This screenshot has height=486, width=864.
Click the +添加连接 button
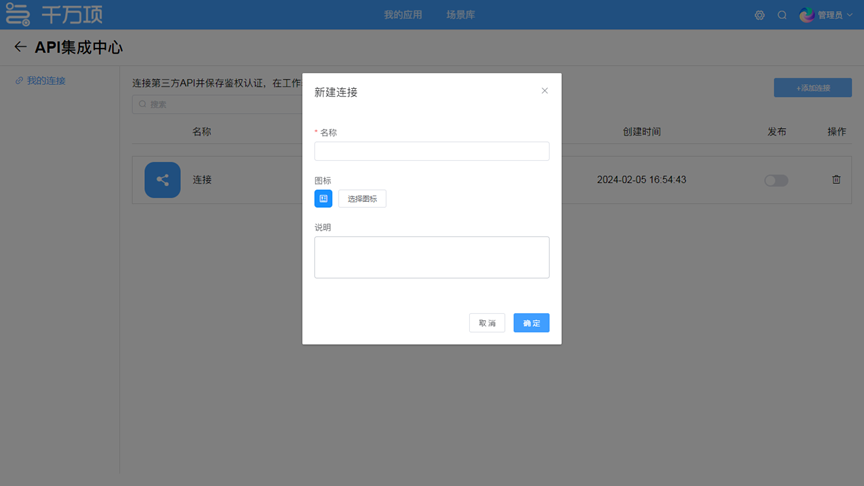click(x=812, y=88)
